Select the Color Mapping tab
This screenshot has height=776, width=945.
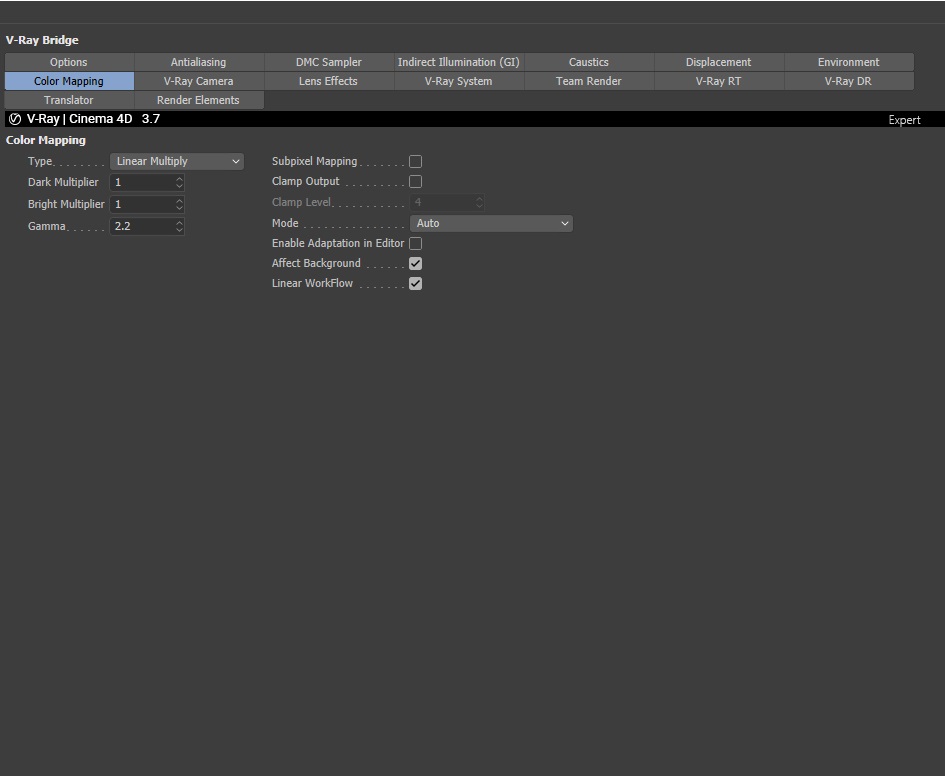click(x=69, y=81)
